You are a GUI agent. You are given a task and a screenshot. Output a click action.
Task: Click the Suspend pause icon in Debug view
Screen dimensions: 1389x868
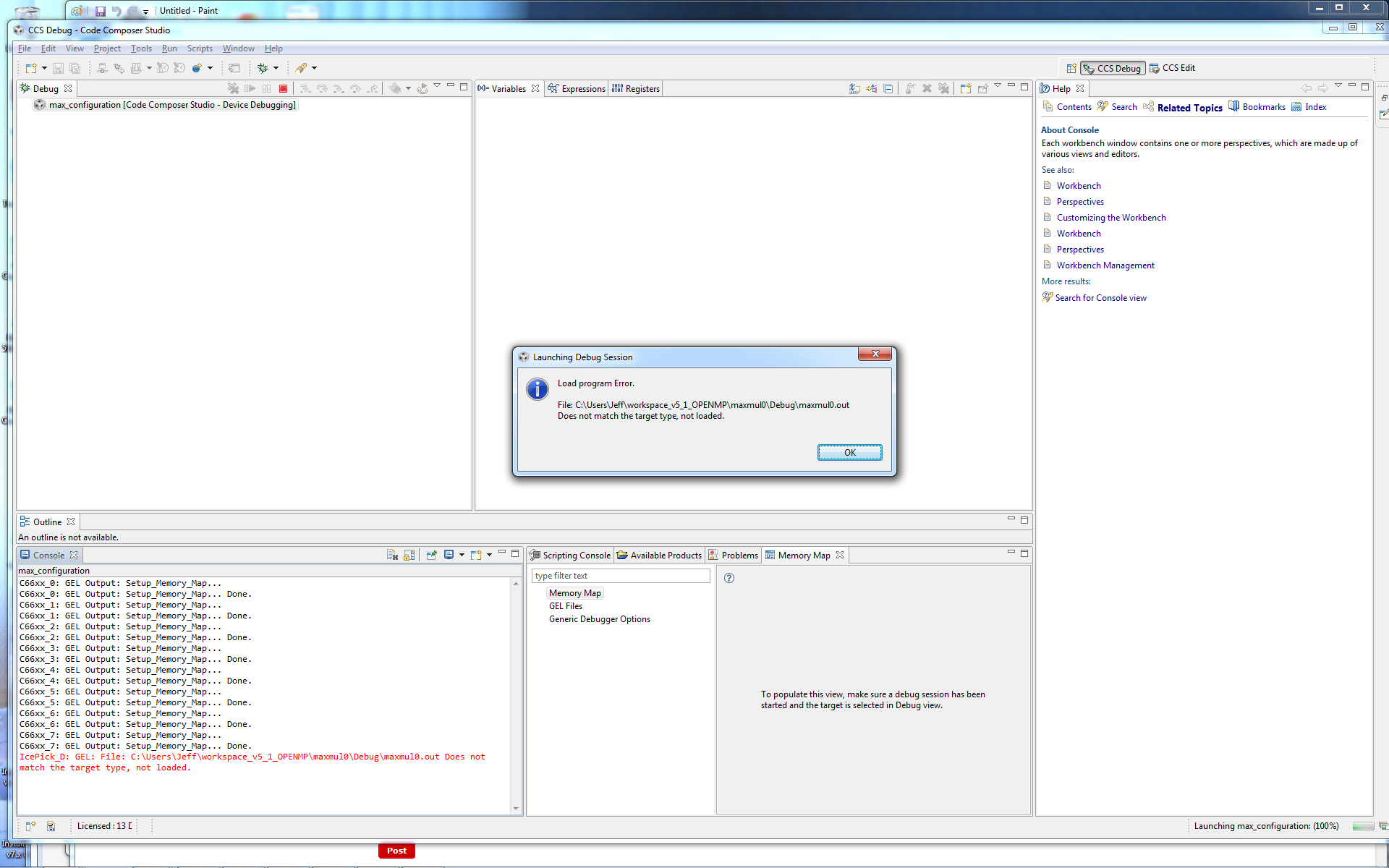267,88
